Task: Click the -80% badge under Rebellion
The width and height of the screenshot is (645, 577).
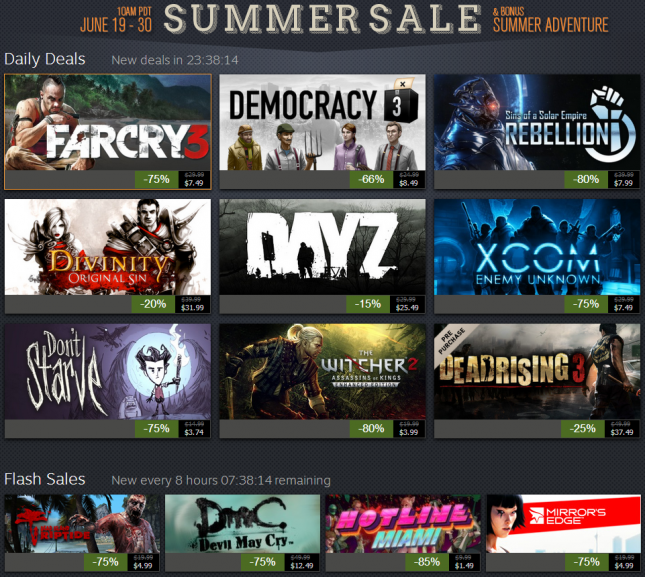Action: (x=586, y=179)
